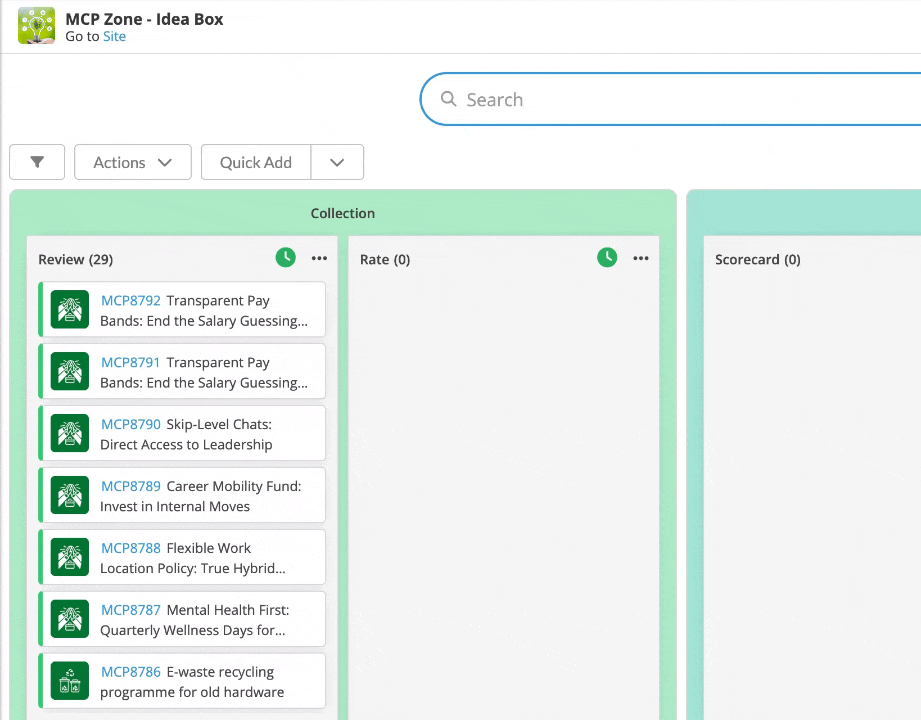This screenshot has height=720, width=921.
Task: Open idea link MCP8786
Action: click(x=130, y=672)
